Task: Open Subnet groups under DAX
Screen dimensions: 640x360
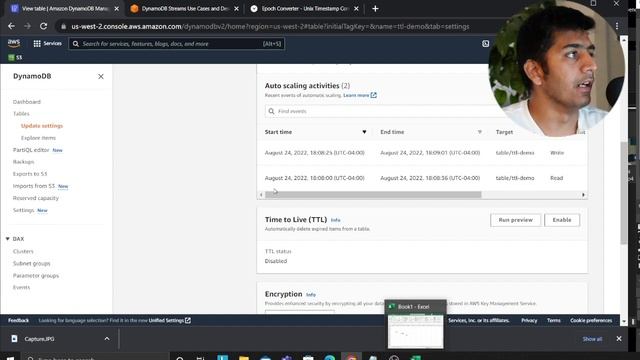Action: point(31,263)
